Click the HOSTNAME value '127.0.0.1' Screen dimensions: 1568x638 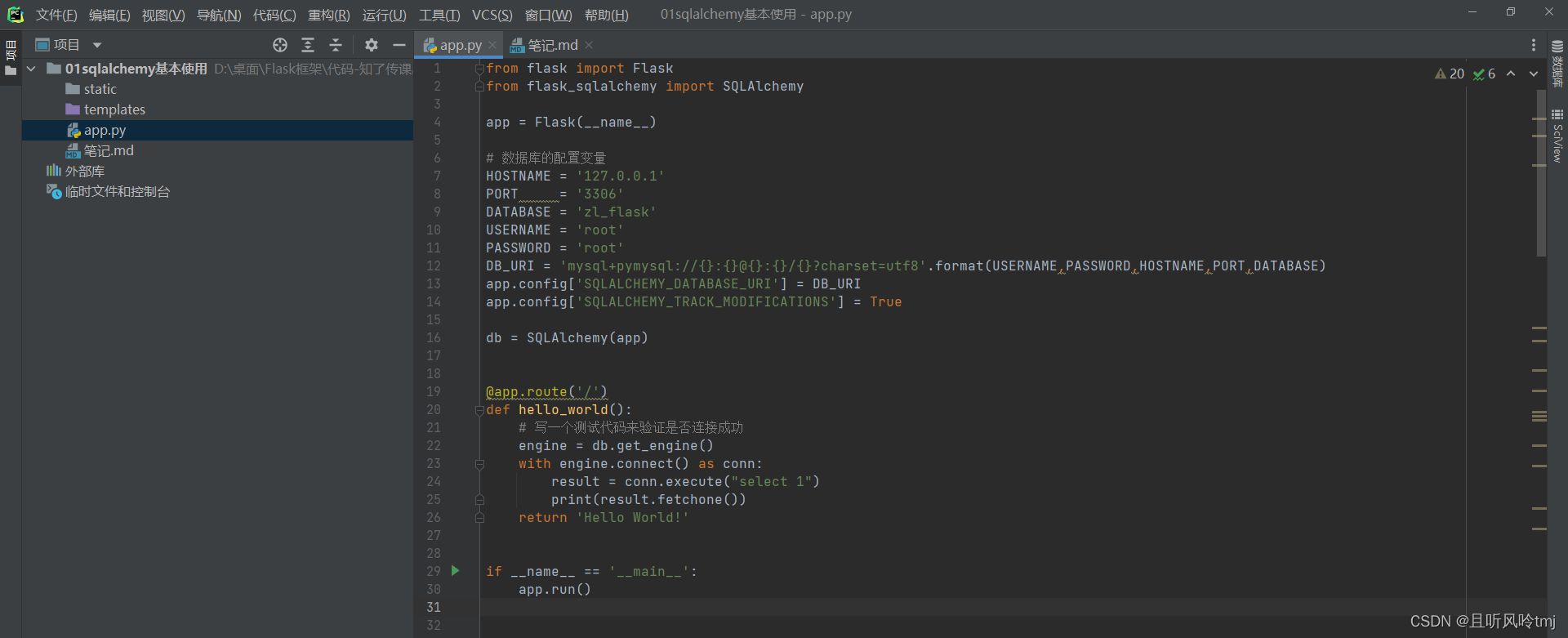click(621, 176)
